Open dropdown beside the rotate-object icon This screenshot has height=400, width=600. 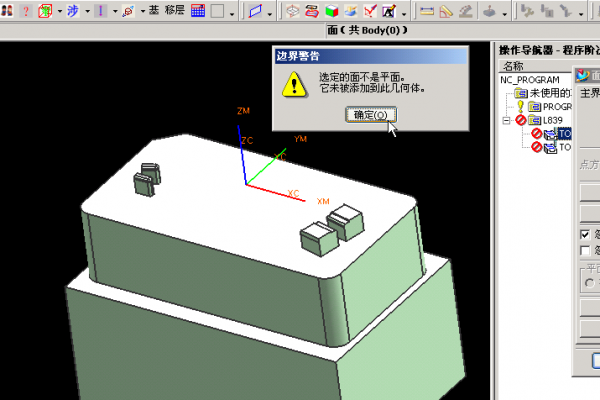pos(142,11)
